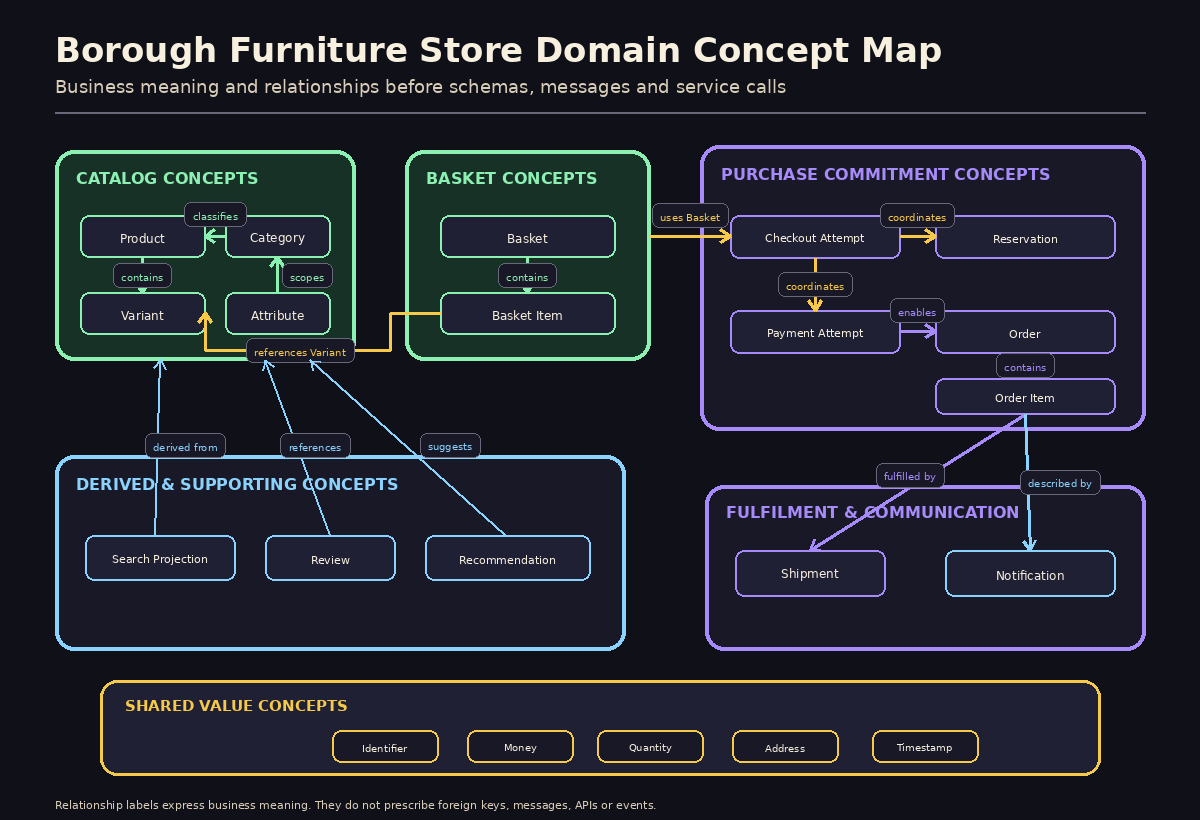The height and width of the screenshot is (820, 1200).
Task: Click the 'references Variant' relationship label
Action: [300, 352]
